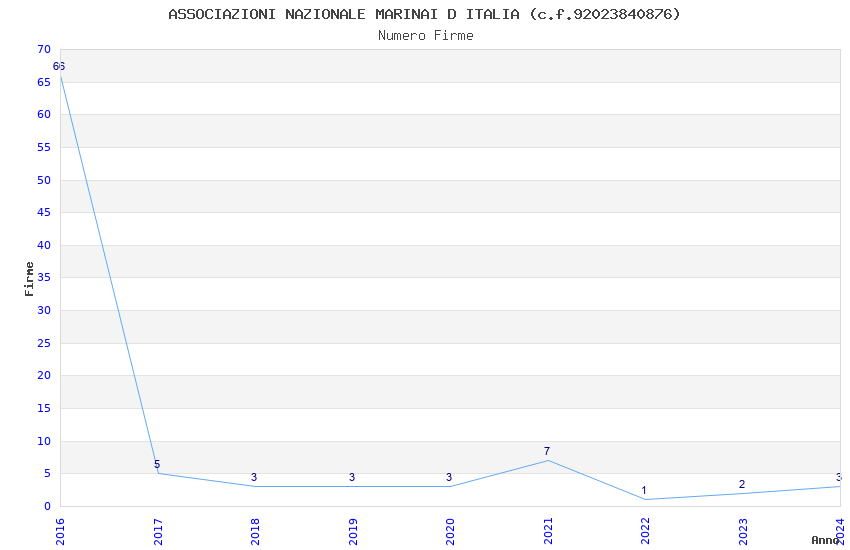Image resolution: width=850 pixels, height=550 pixels.
Task: Click the 2020 year label on x-axis
Action: [450, 531]
